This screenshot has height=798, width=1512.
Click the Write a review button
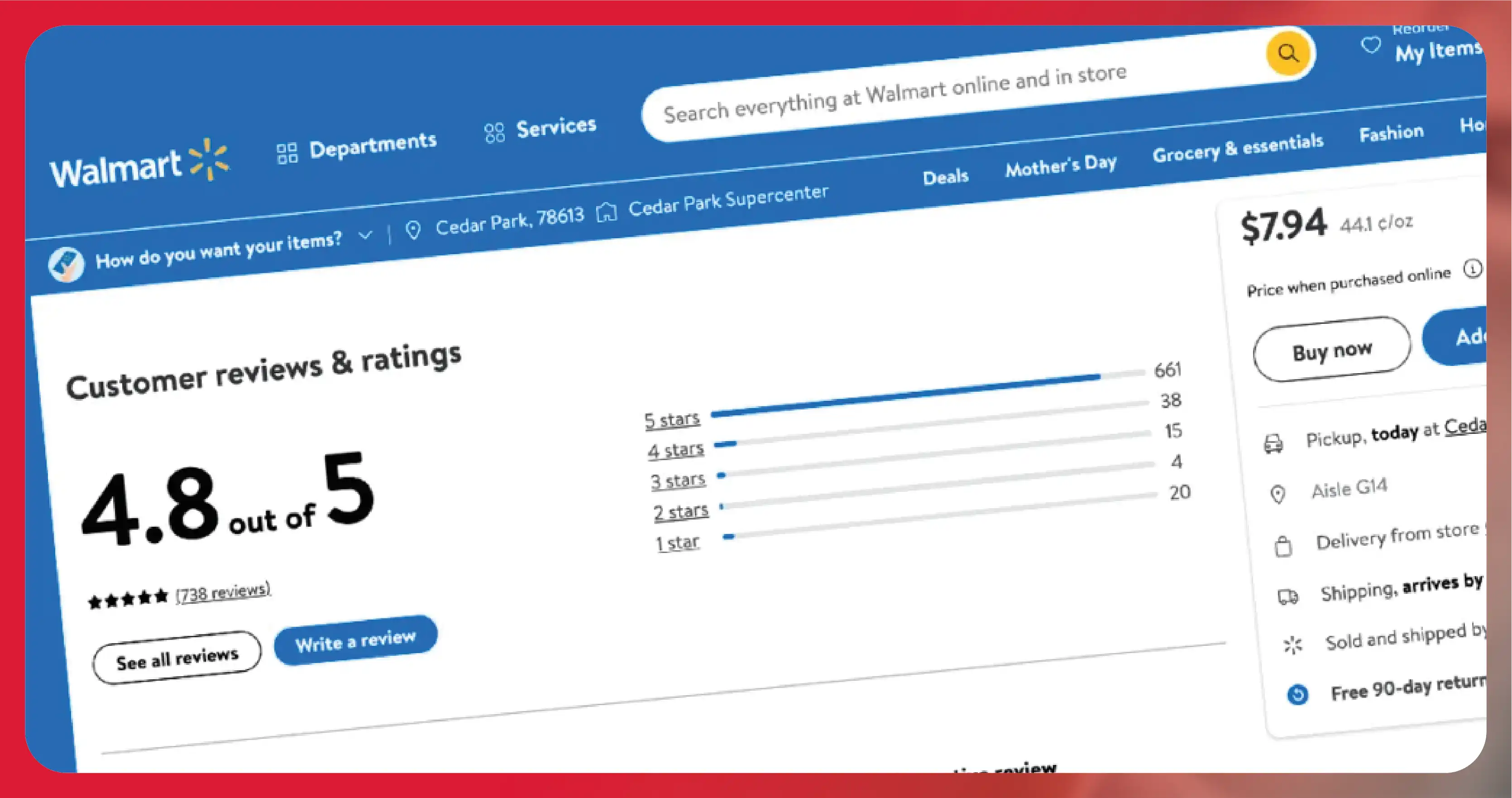point(356,640)
